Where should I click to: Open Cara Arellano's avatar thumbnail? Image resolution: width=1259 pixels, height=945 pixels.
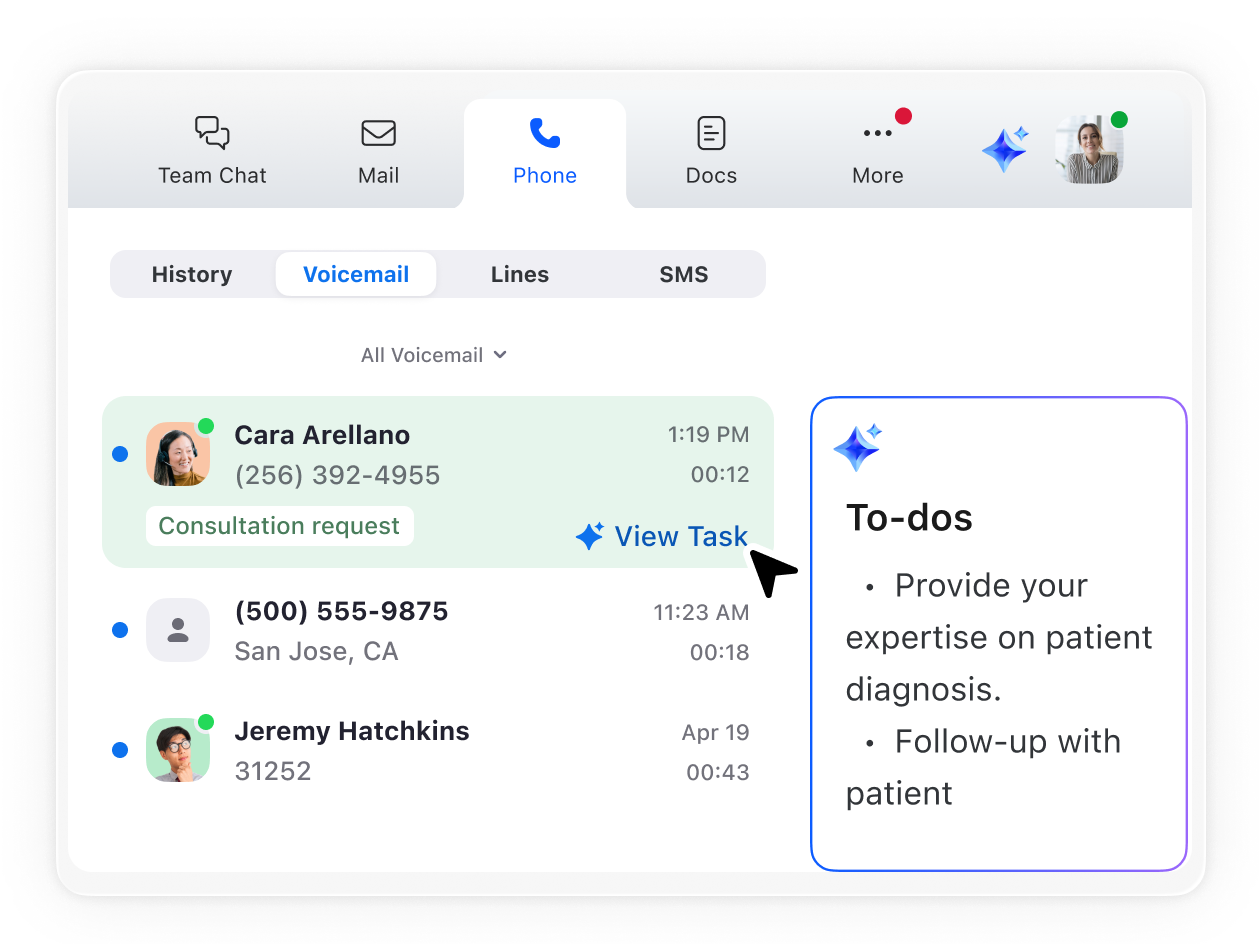click(x=178, y=454)
